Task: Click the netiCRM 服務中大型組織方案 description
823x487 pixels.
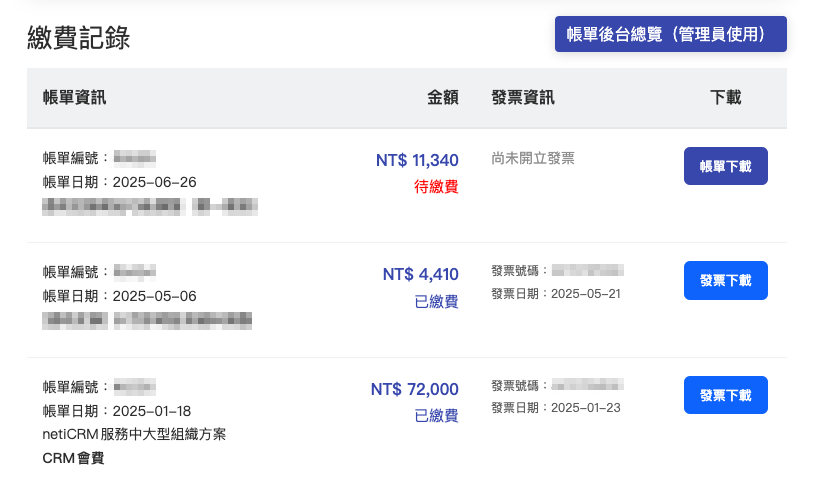Action: (134, 435)
